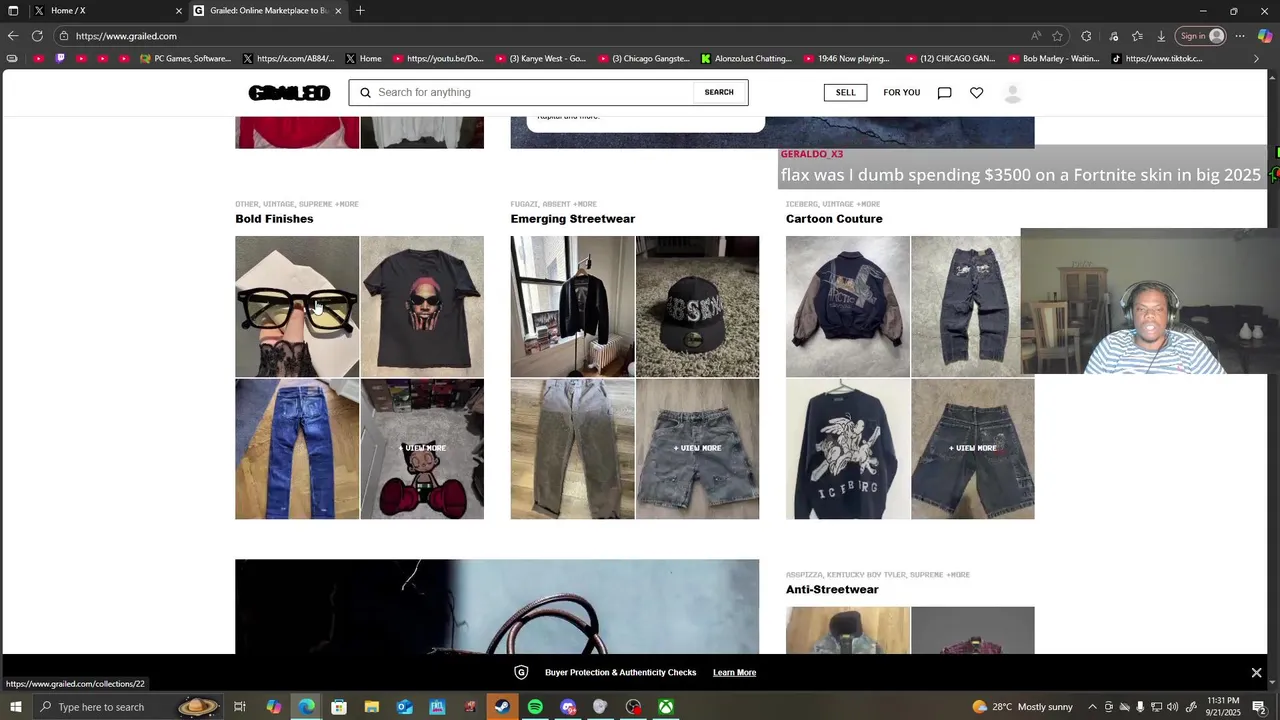Screen dimensions: 1280x720
Task: Close the Buyer Protection banner
Action: point(1256,673)
